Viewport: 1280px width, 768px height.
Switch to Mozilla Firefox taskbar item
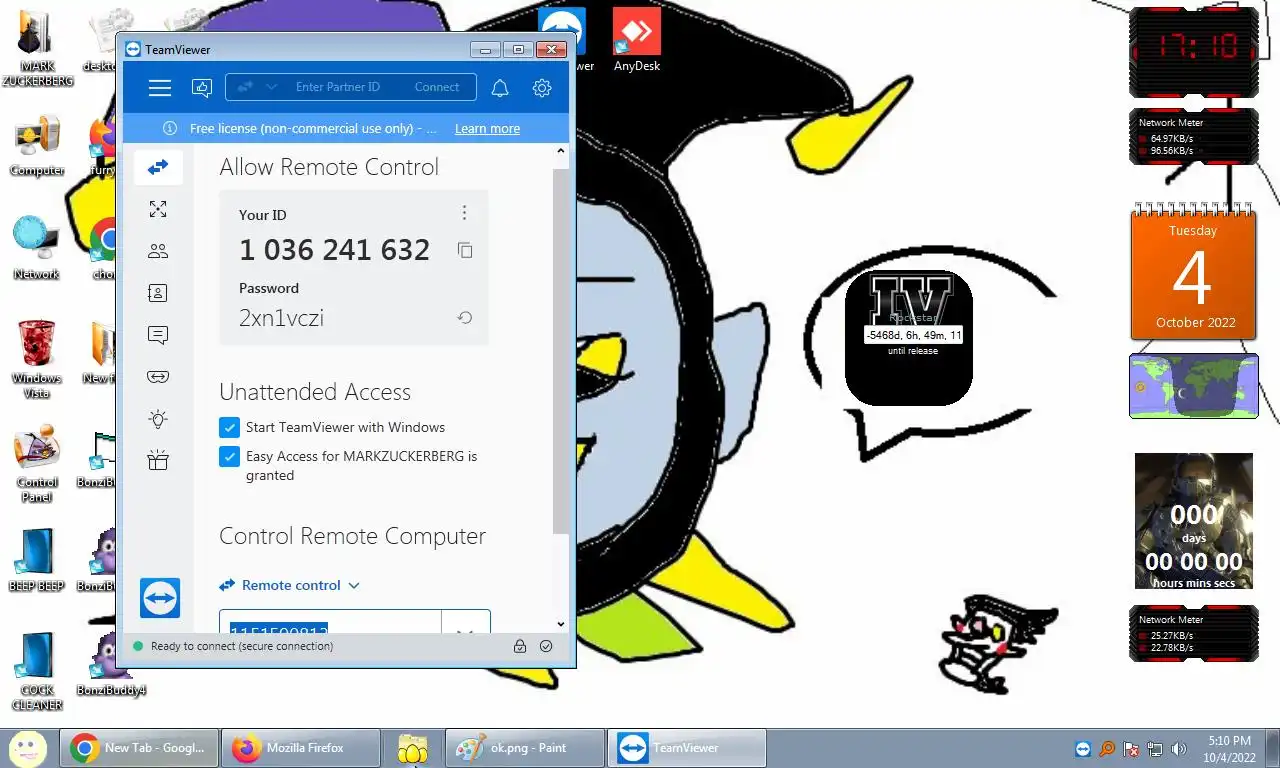(300, 748)
